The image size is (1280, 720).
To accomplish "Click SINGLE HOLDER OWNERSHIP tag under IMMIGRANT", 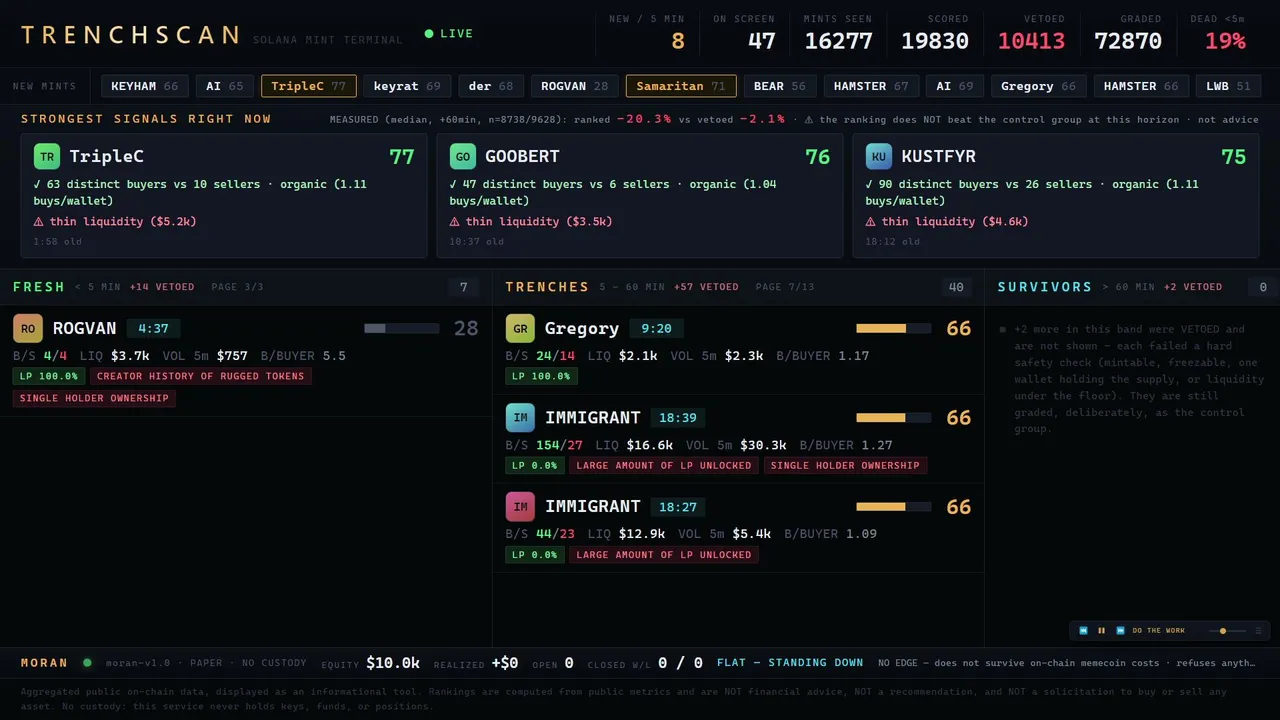I will coord(845,465).
